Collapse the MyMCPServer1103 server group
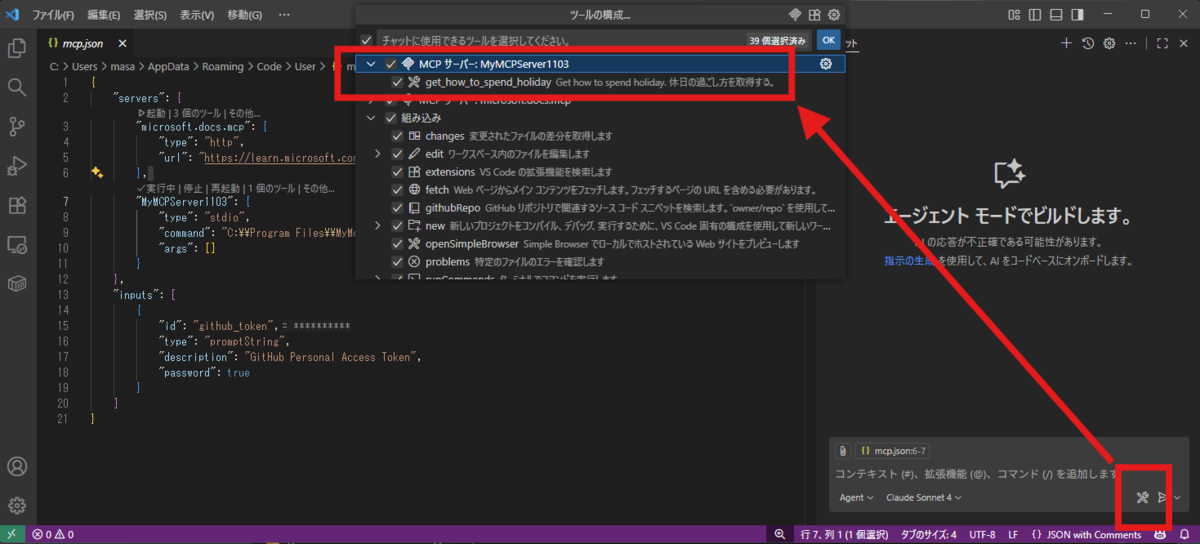1200x544 pixels. [371, 64]
